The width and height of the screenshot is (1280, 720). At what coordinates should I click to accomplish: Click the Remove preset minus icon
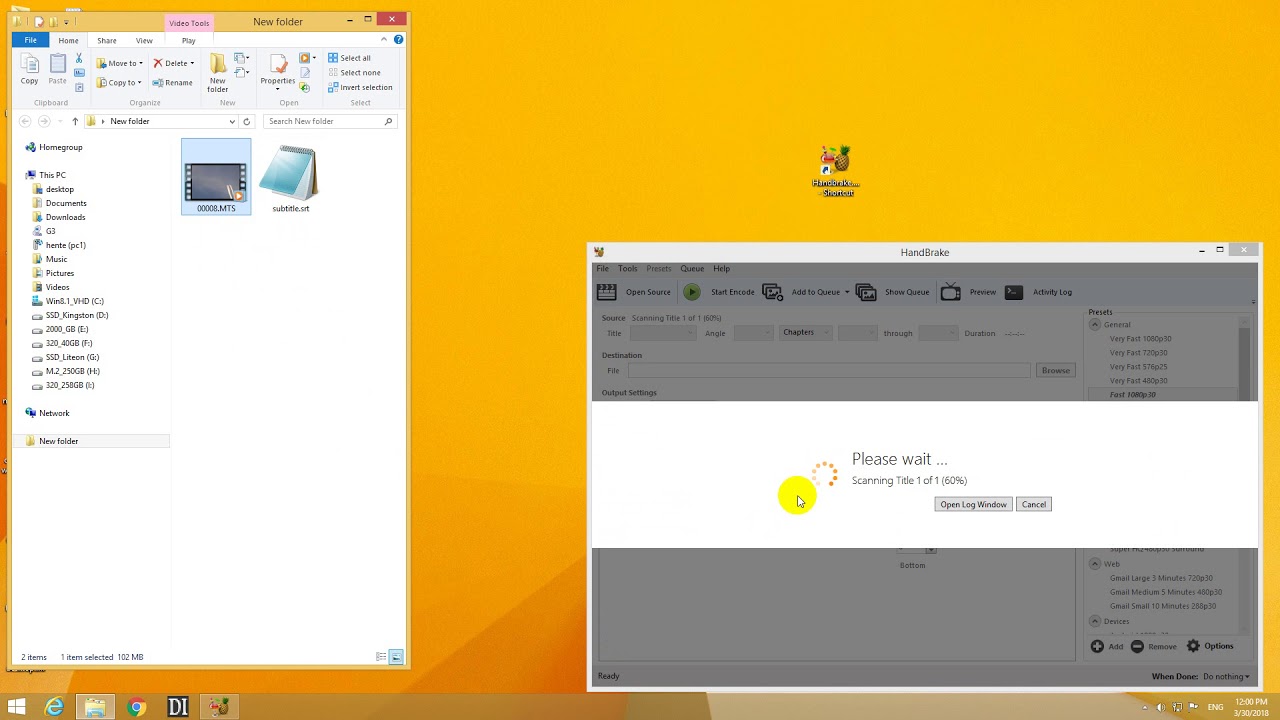click(1137, 646)
